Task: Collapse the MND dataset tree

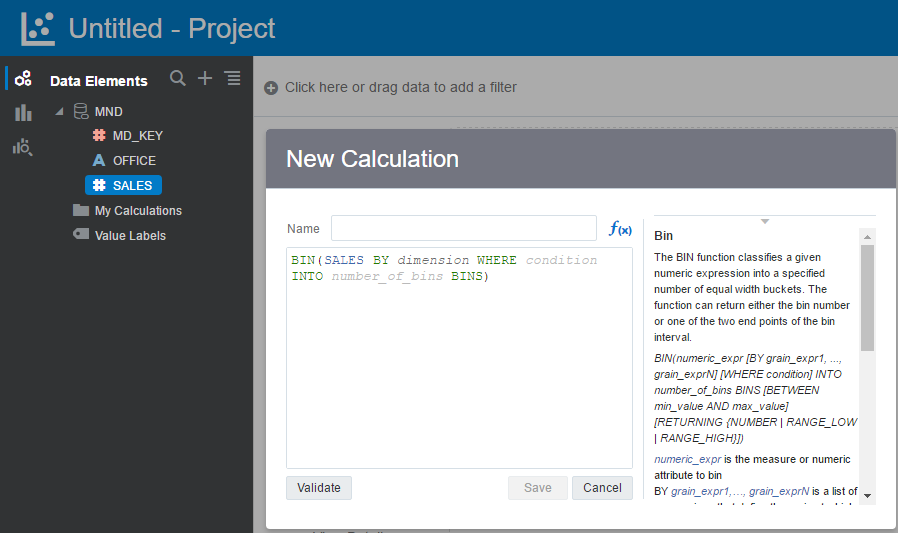Action: pos(59,112)
